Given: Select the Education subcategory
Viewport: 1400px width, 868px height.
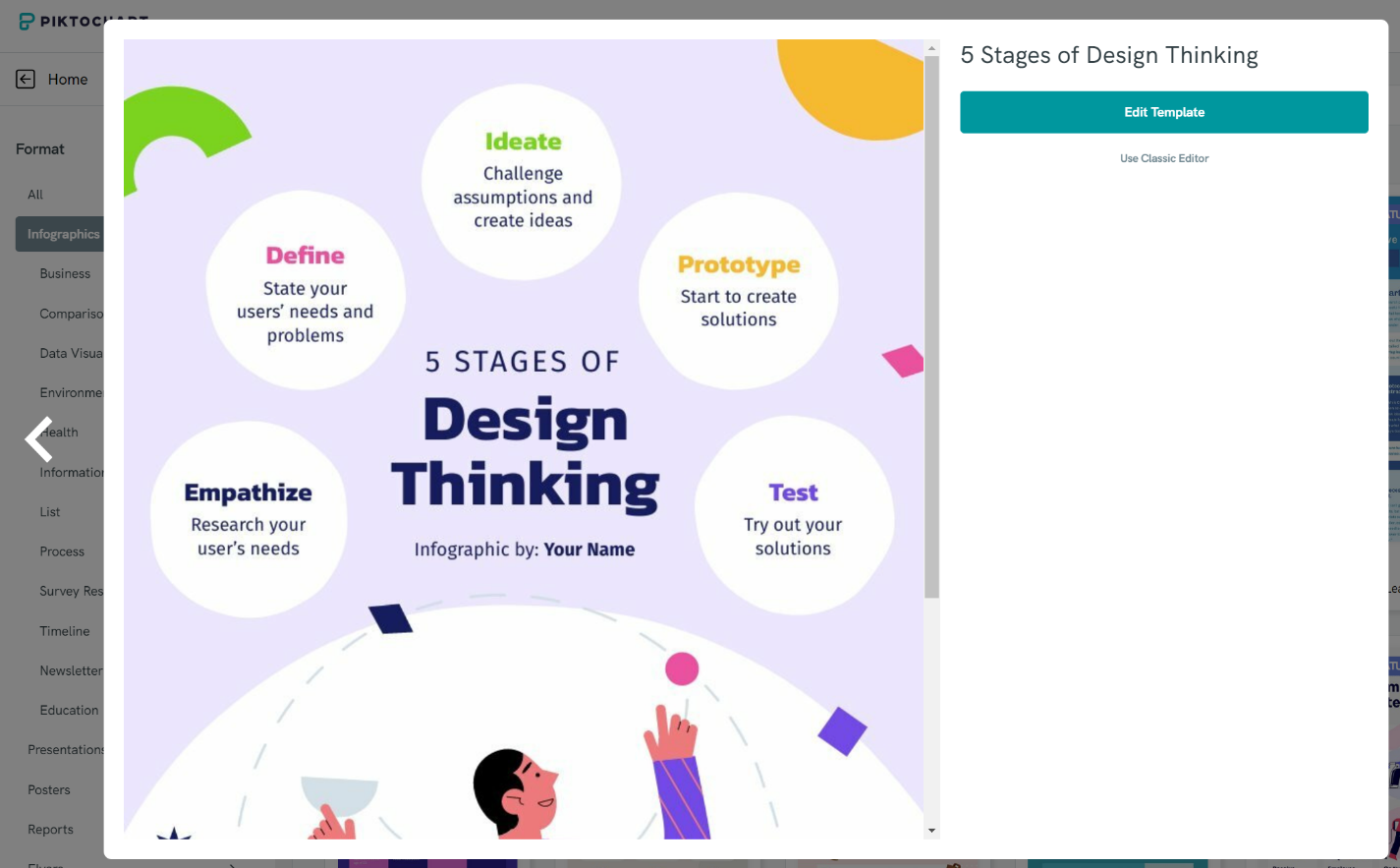Looking at the screenshot, I should coord(69,710).
